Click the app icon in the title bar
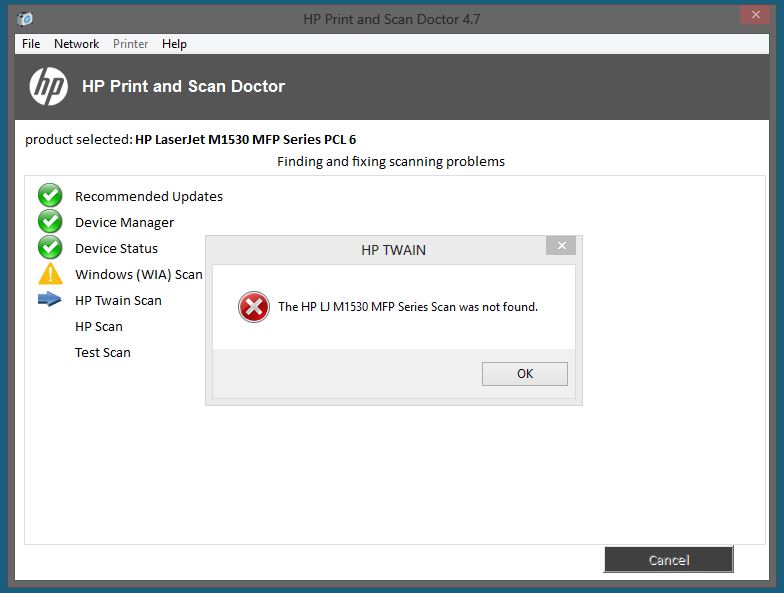 pos(26,19)
